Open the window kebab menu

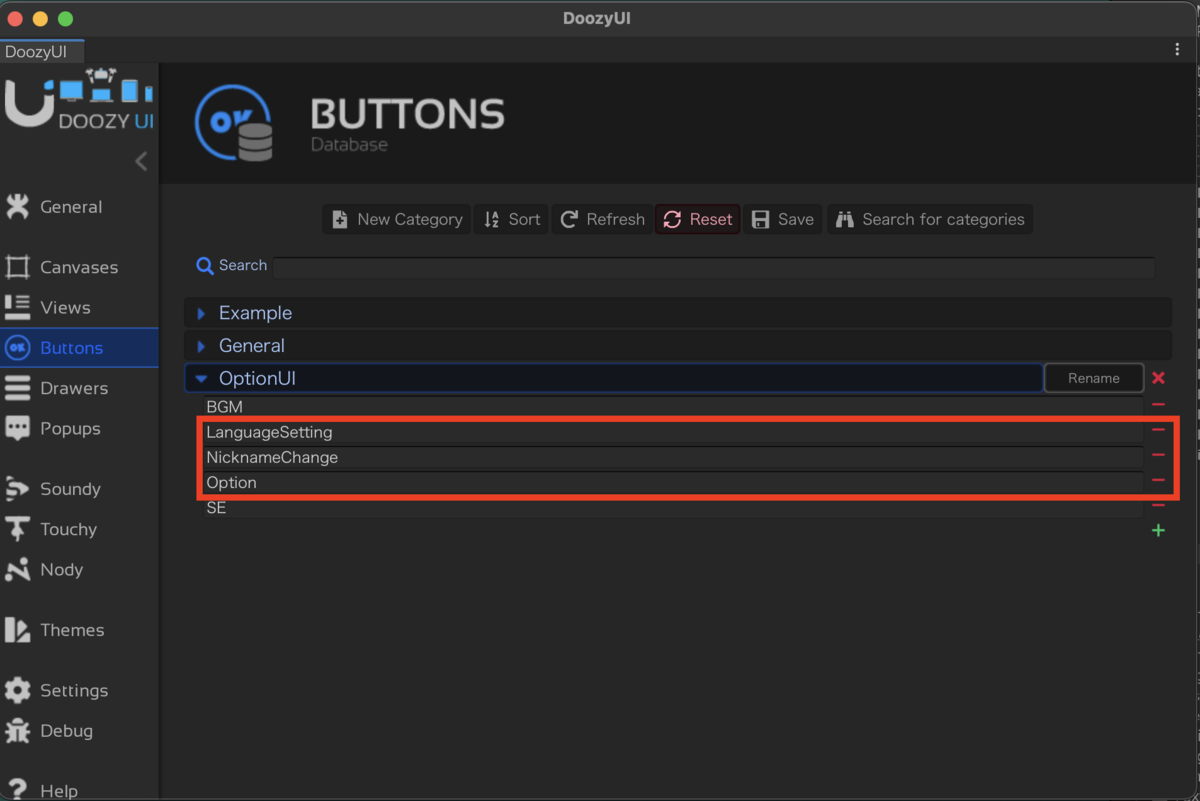click(x=1177, y=49)
